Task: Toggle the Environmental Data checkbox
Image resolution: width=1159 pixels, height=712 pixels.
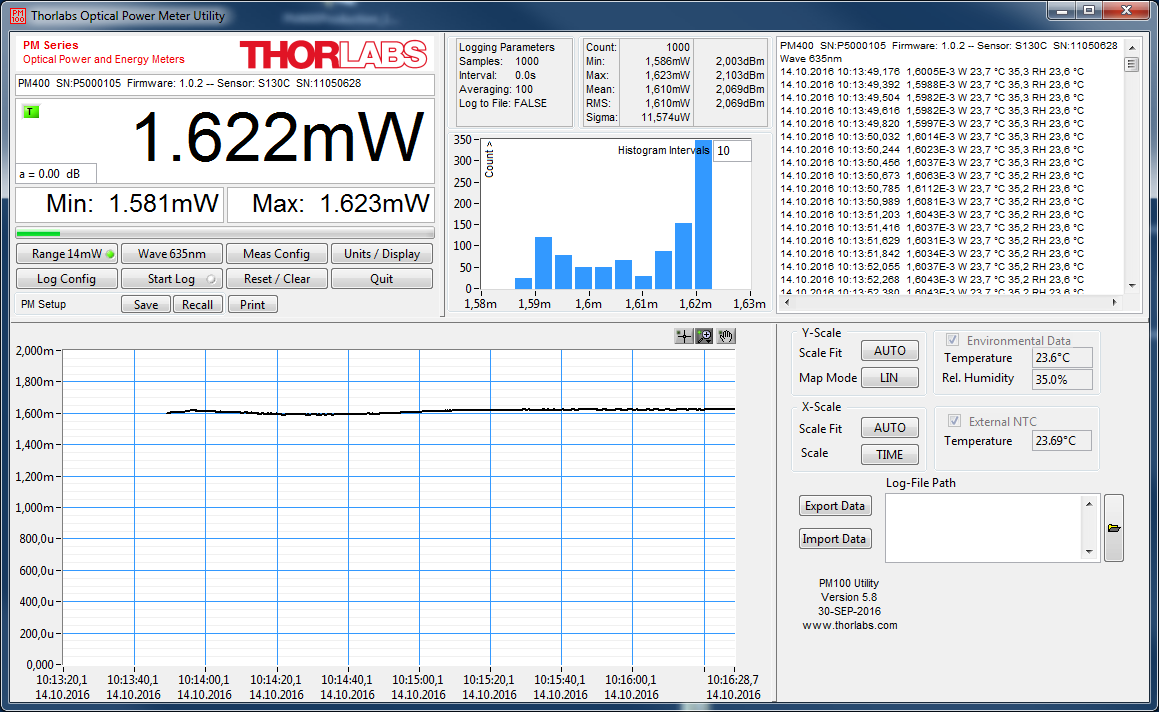Action: [x=951, y=339]
